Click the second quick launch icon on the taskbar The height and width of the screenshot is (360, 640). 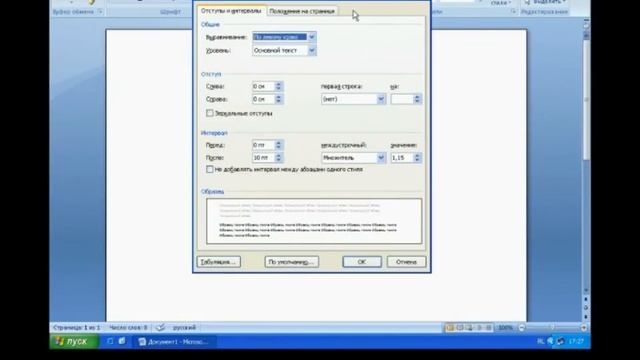click(x=122, y=341)
